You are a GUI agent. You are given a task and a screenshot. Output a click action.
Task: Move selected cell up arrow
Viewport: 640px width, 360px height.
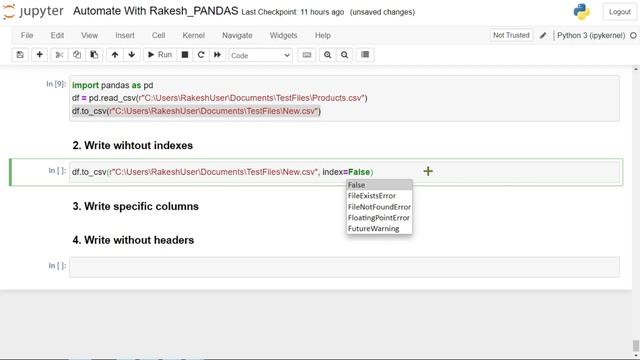pos(115,55)
